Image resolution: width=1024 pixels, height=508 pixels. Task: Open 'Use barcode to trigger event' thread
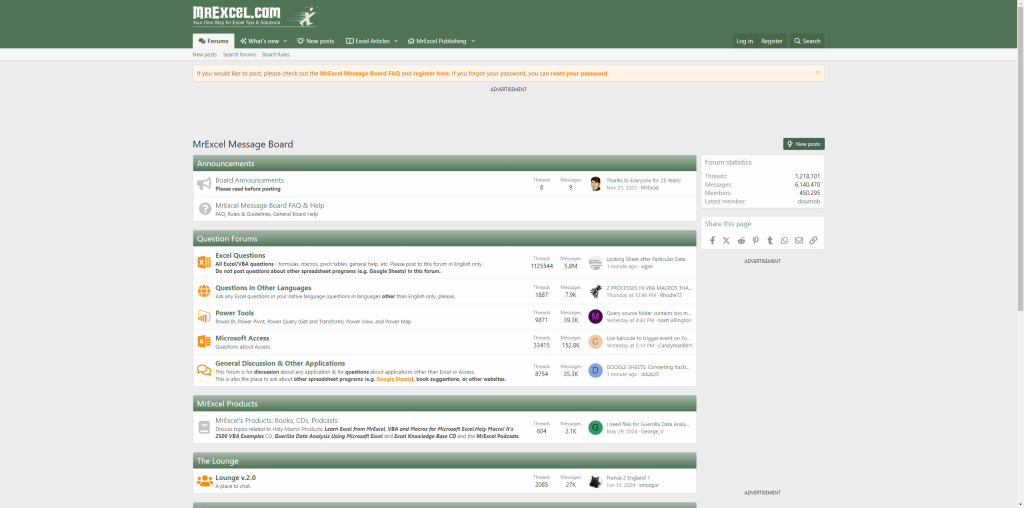pos(648,338)
